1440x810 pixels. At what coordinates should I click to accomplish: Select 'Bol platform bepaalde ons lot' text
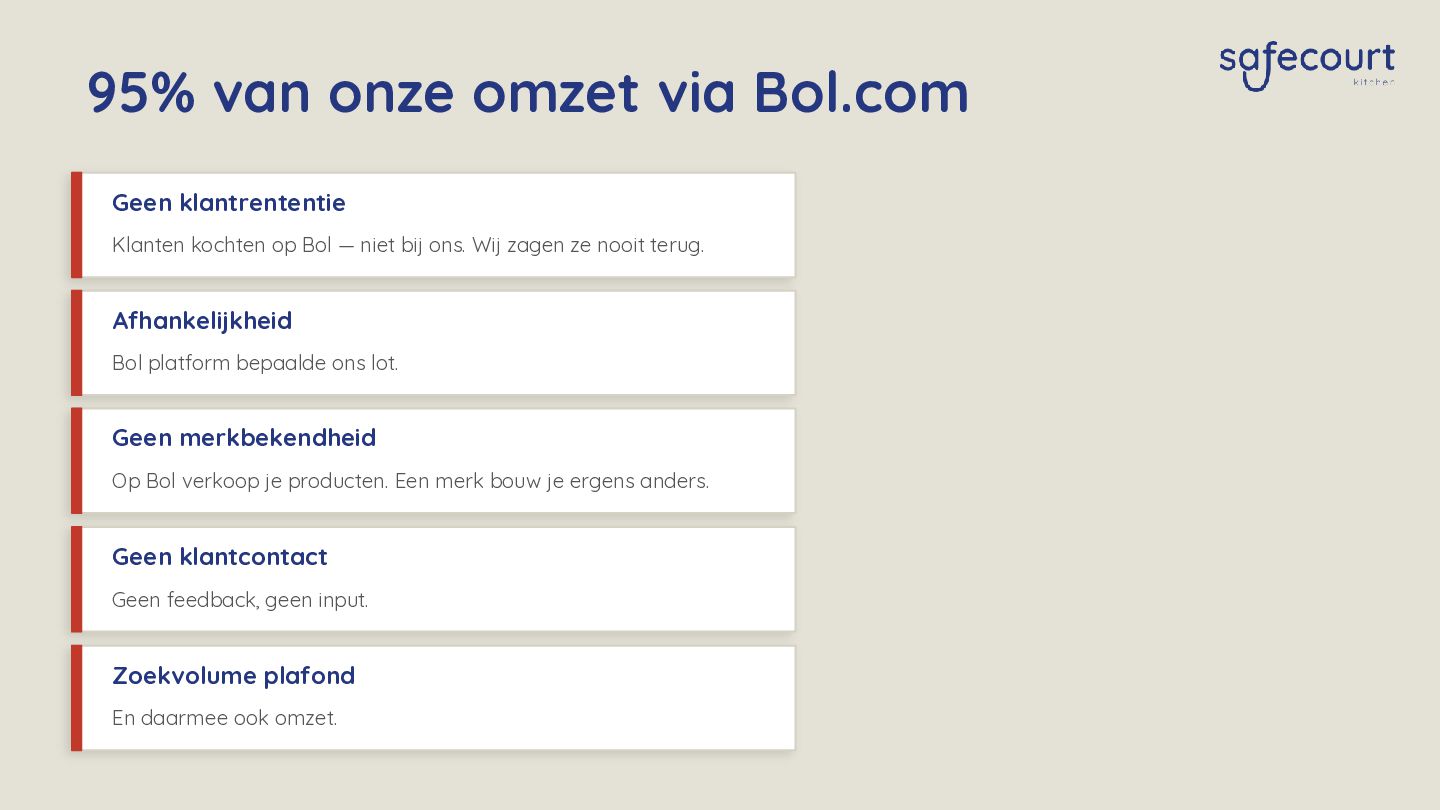[x=255, y=363]
